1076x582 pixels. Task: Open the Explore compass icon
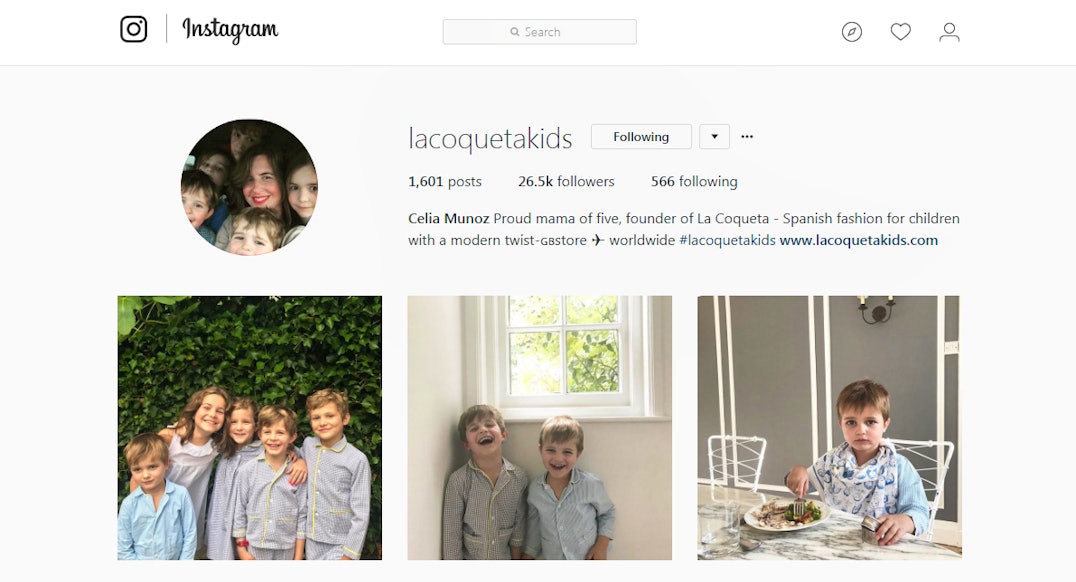(x=852, y=32)
